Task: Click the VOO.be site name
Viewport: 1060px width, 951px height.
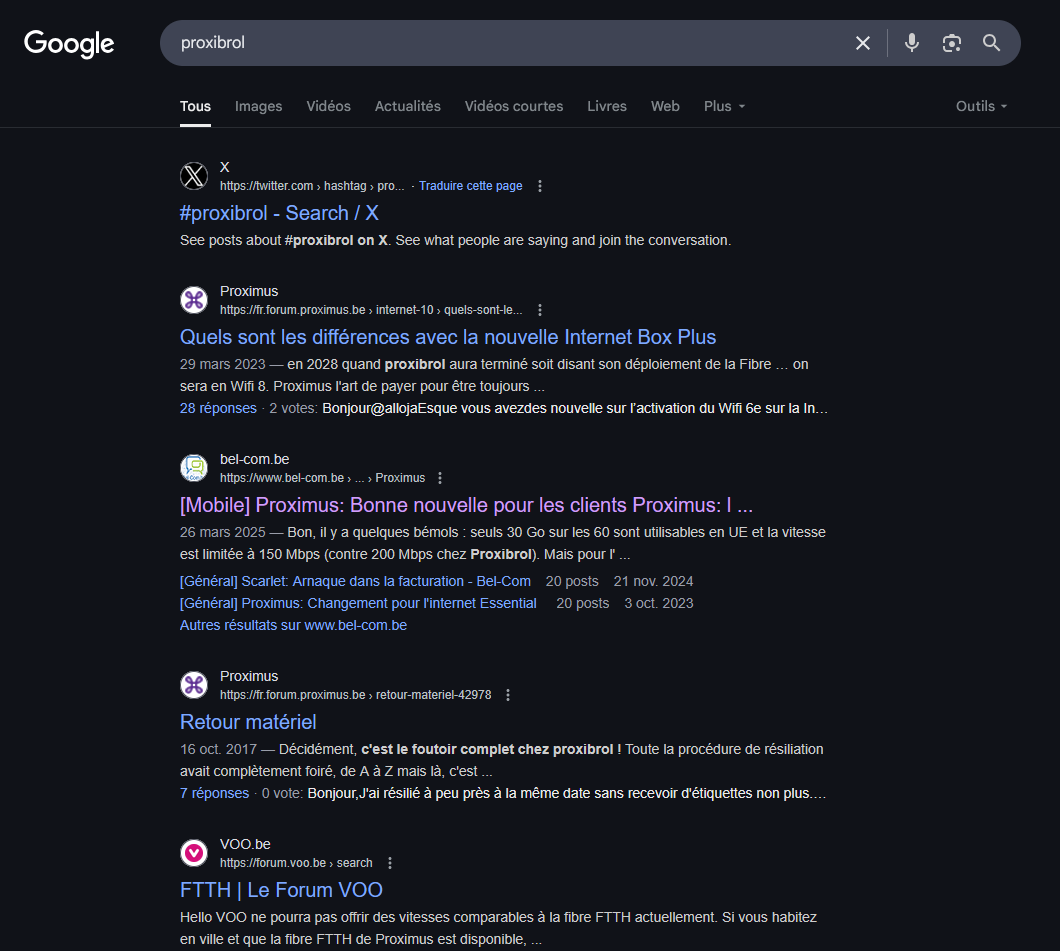Action: (x=245, y=844)
